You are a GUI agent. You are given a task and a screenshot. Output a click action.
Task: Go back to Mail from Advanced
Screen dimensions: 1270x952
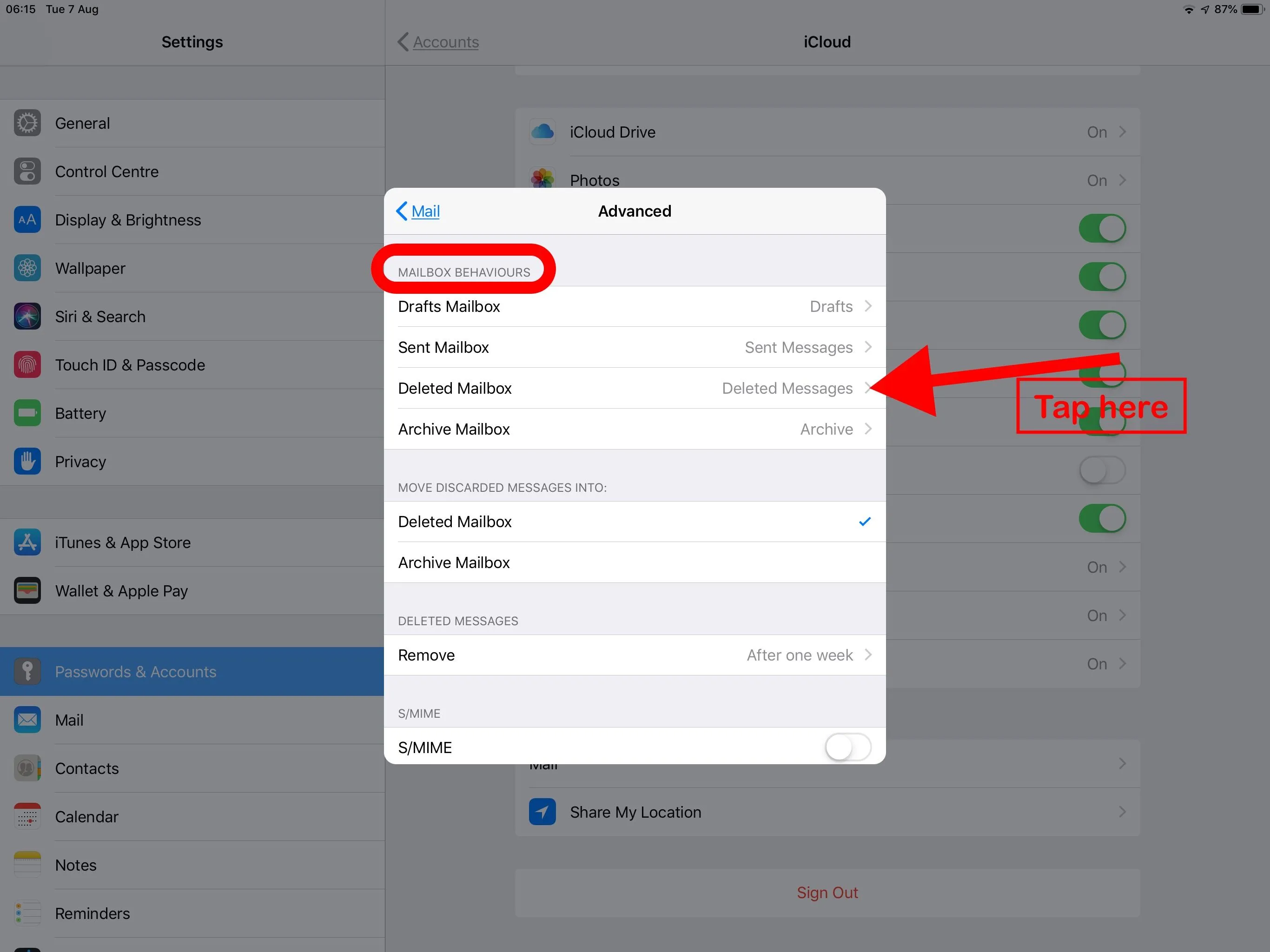coord(418,211)
